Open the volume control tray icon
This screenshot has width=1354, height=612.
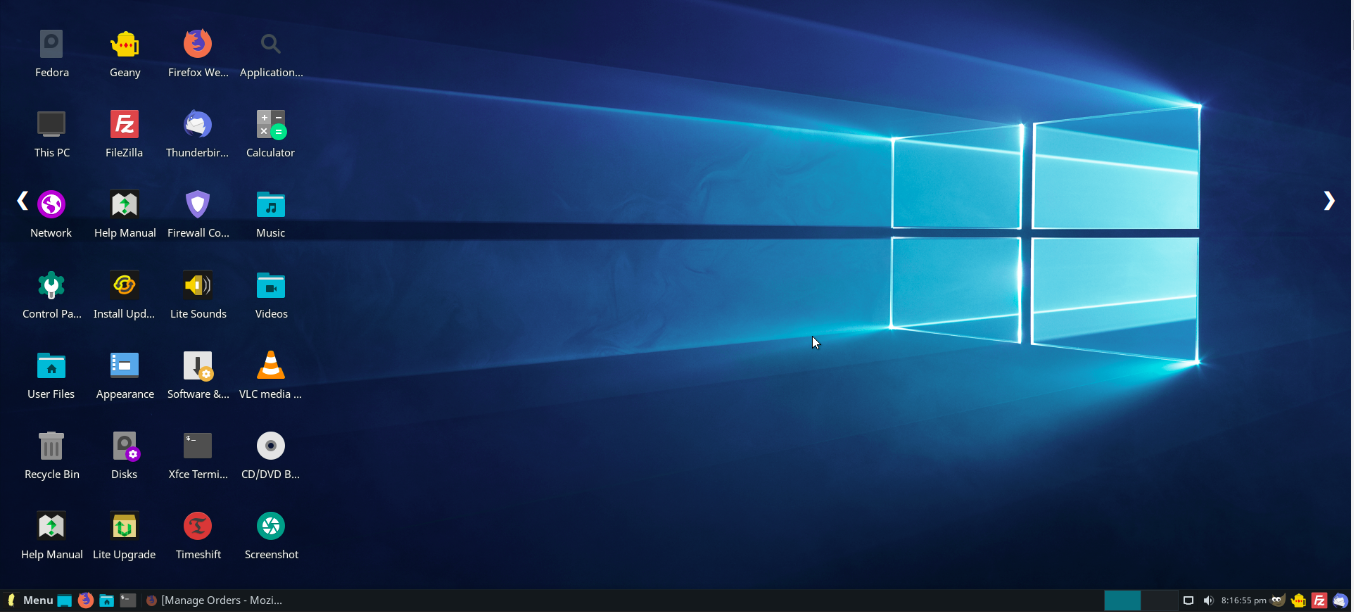(x=1208, y=600)
